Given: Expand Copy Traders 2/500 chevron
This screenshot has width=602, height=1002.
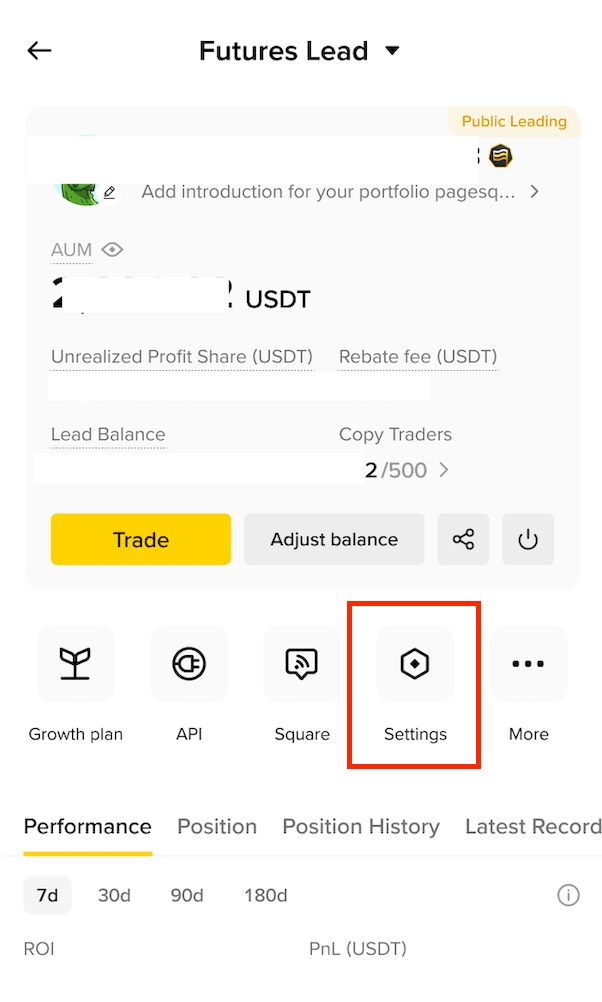Looking at the screenshot, I should 444,470.
